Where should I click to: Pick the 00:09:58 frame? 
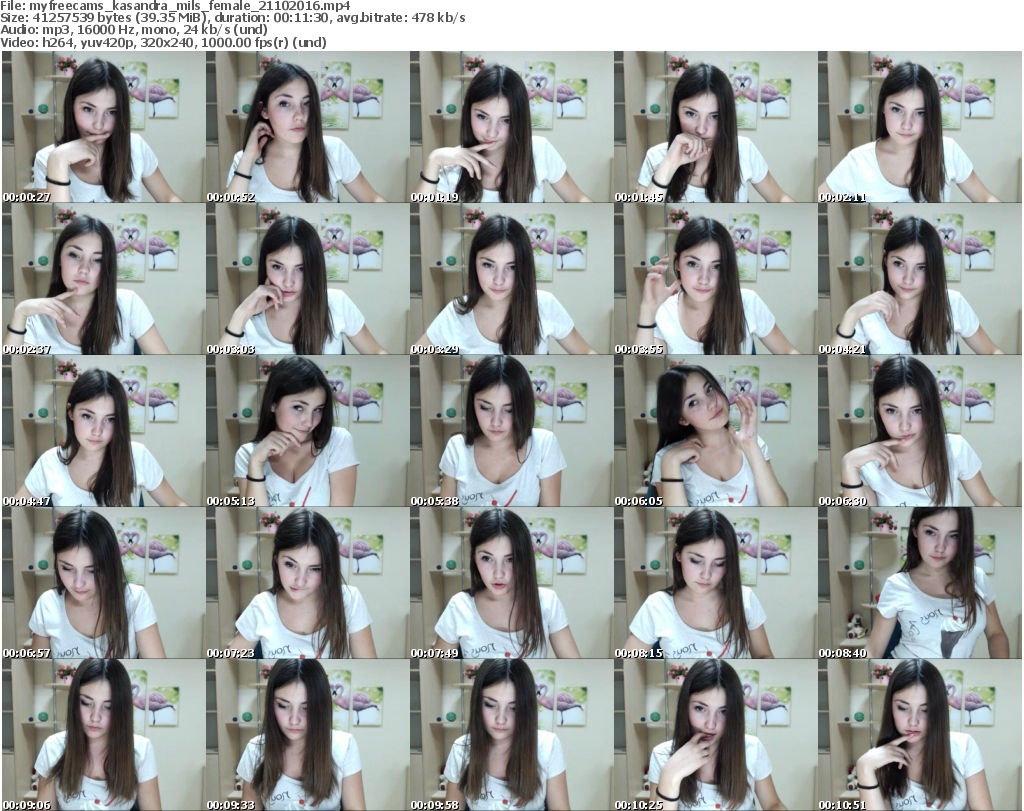point(511,735)
